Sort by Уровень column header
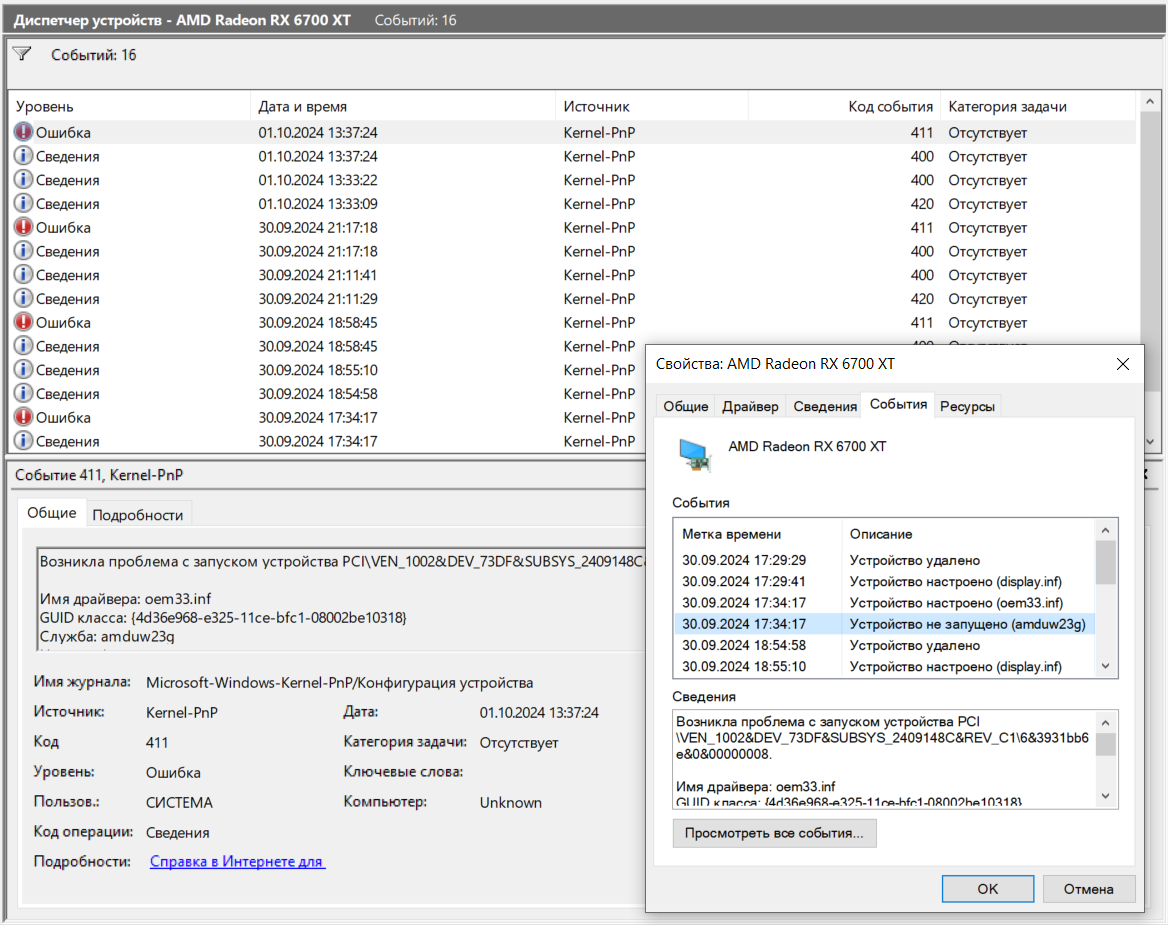Screen dimensions: 1168x925 [x=129, y=107]
